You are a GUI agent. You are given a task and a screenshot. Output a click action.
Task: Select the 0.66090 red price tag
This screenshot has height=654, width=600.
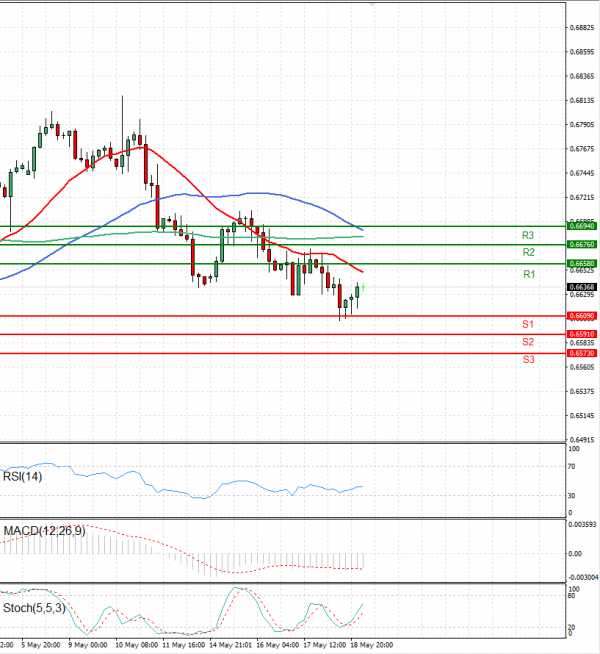click(582, 316)
